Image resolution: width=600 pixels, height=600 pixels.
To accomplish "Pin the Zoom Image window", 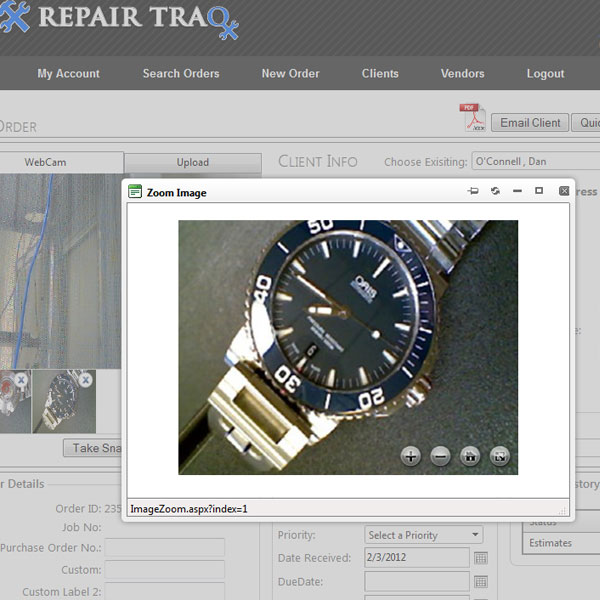I will [473, 191].
